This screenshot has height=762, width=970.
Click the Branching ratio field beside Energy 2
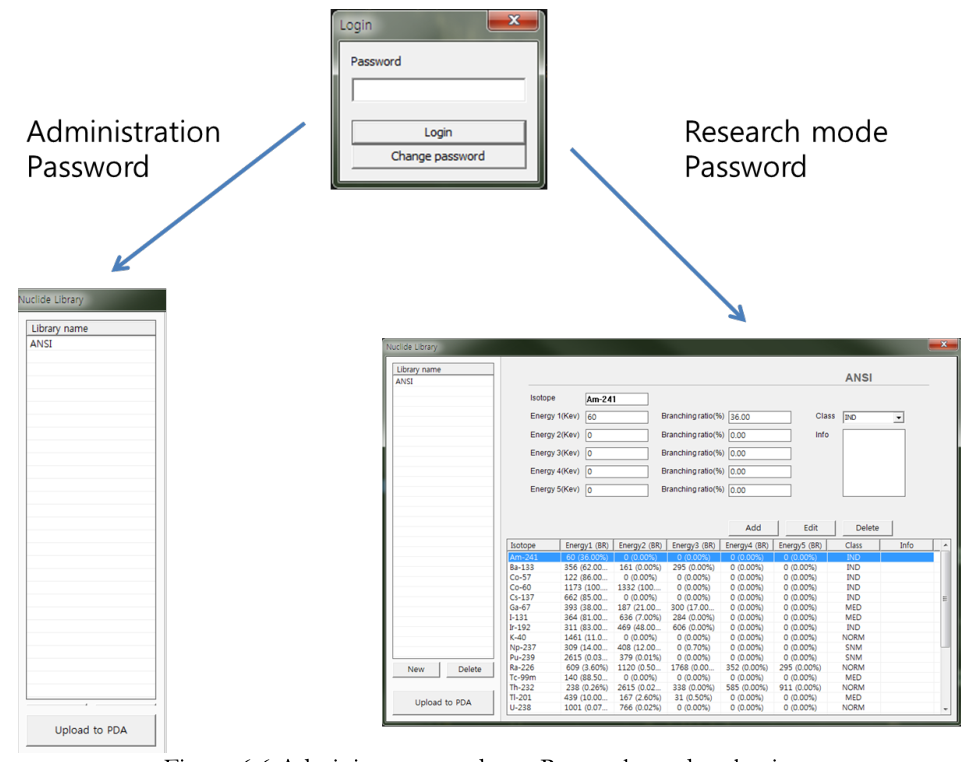click(760, 435)
